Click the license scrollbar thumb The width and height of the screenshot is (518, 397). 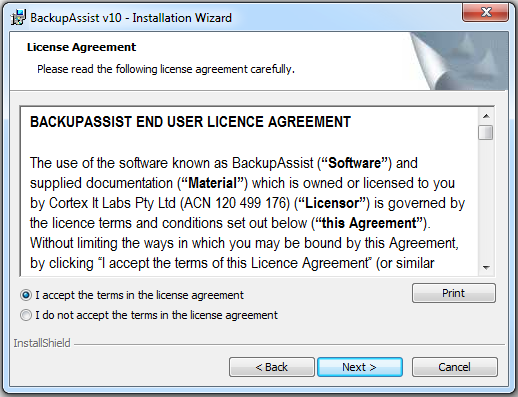(486, 132)
